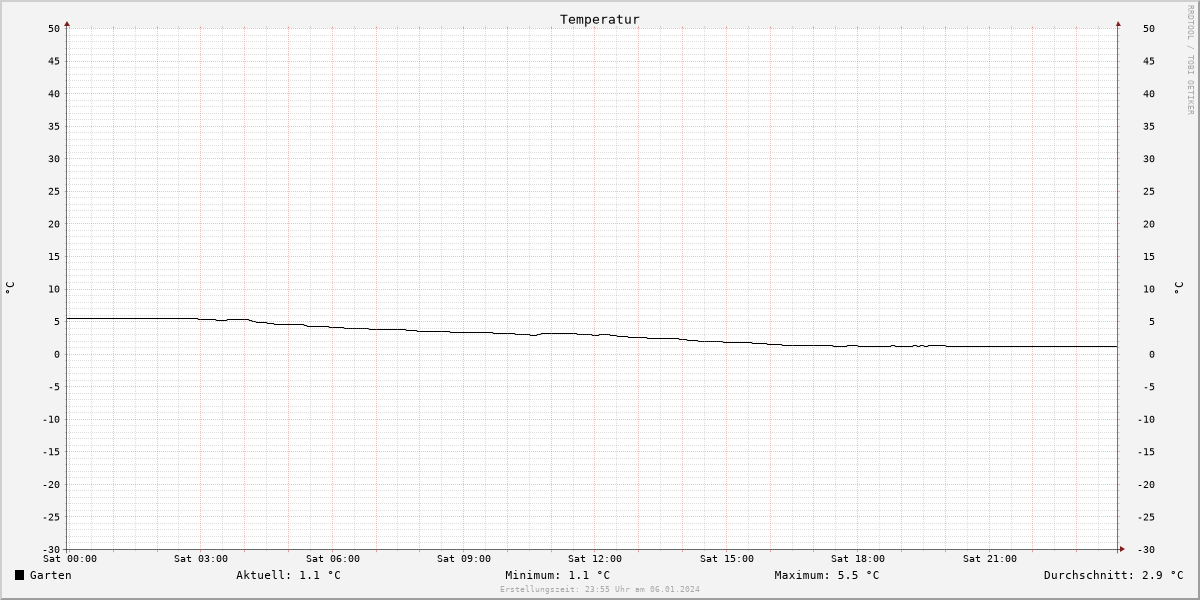Click the 'Aktuell: 1.1 °C' value
The width and height of the screenshot is (1200, 600).
(288, 575)
